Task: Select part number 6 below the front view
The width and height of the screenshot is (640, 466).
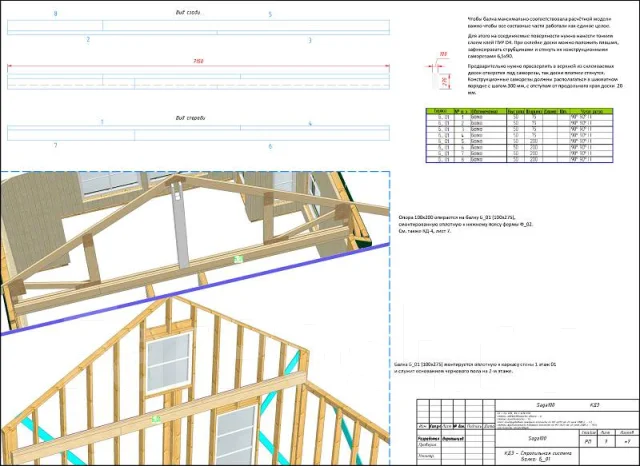Action: click(270, 146)
